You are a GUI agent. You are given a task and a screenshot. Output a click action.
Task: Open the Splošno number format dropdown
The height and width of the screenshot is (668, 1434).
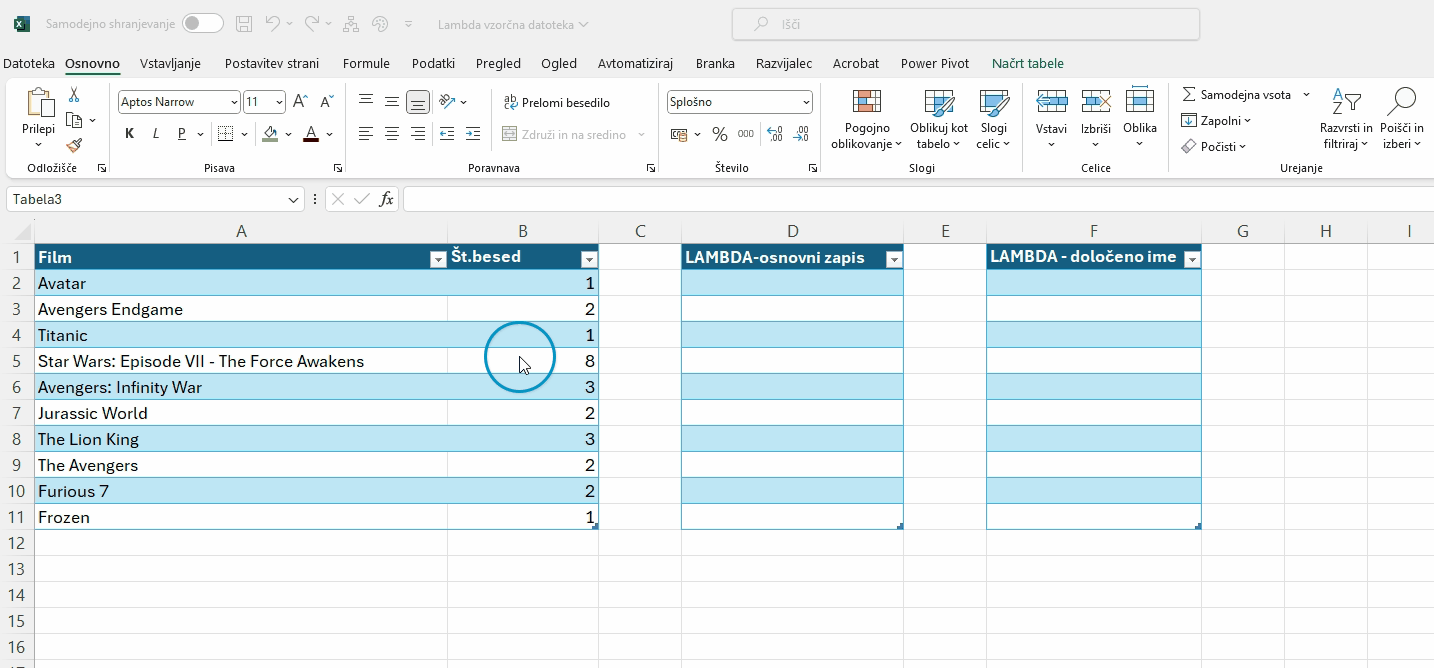pyautogui.click(x=806, y=102)
